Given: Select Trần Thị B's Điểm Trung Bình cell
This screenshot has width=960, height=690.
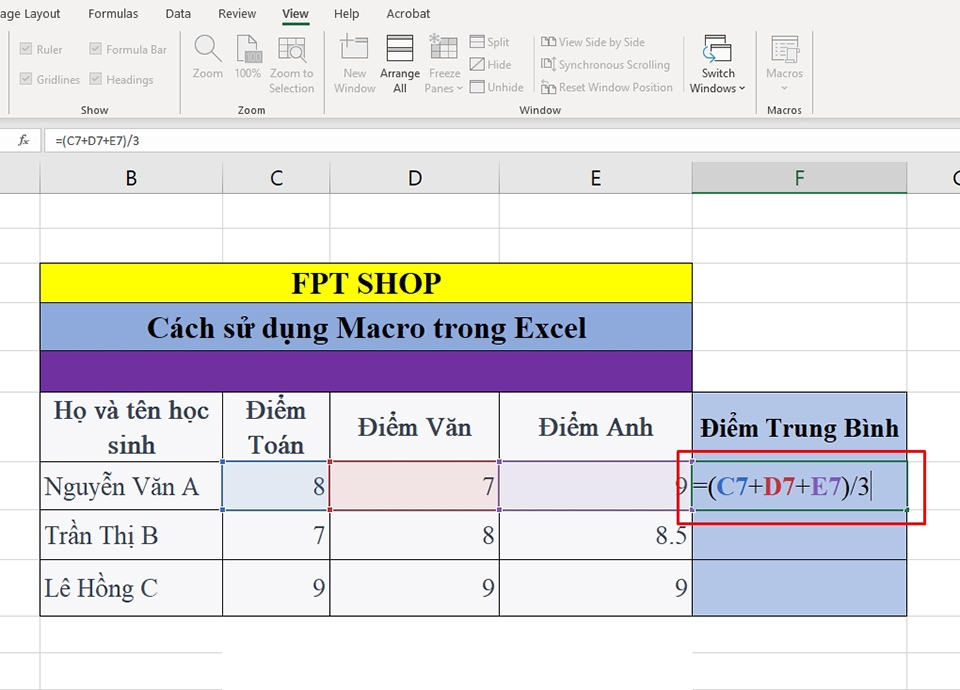Looking at the screenshot, I should 800,535.
